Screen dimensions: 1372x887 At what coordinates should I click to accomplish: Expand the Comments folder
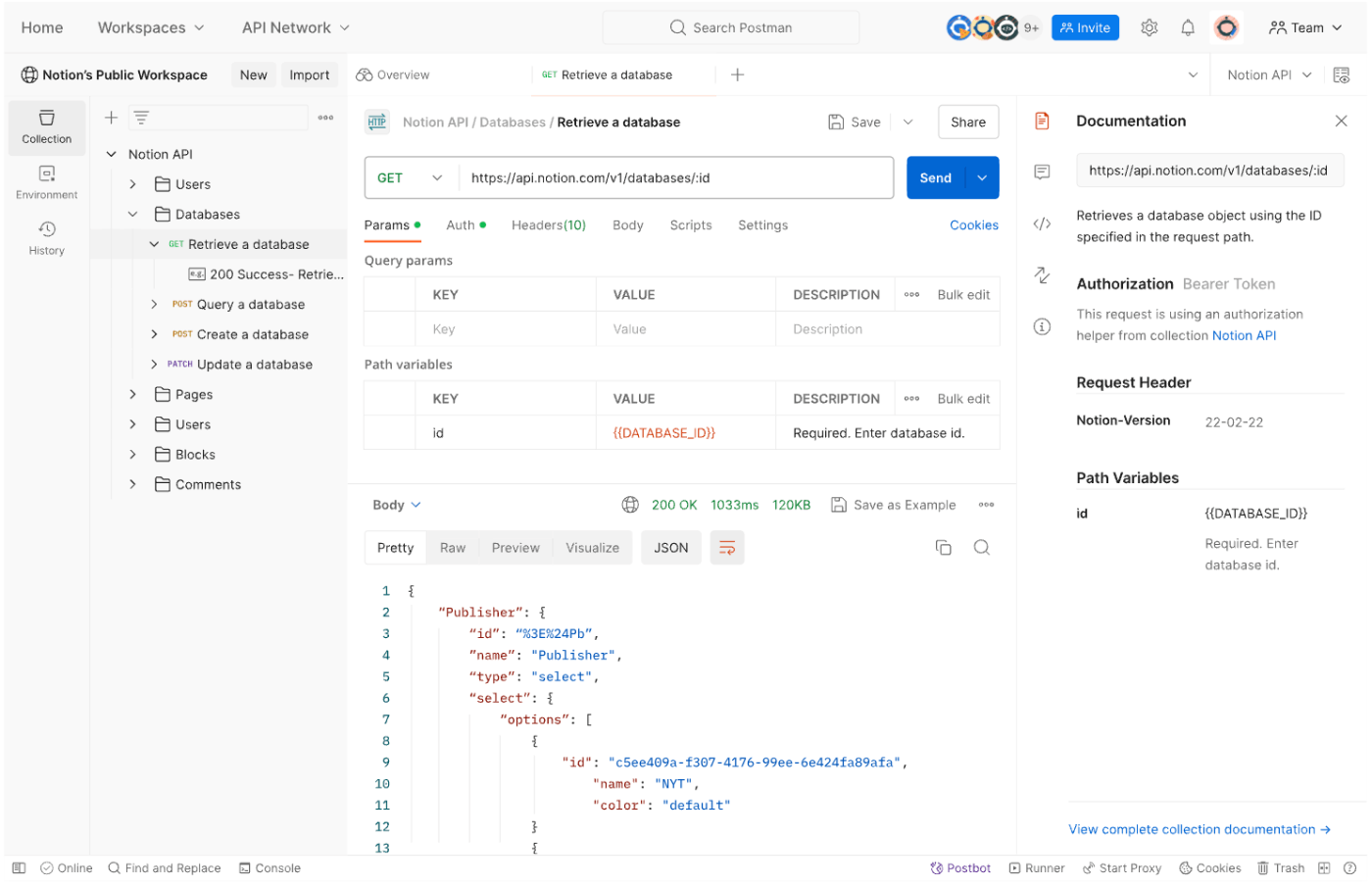pos(132,484)
